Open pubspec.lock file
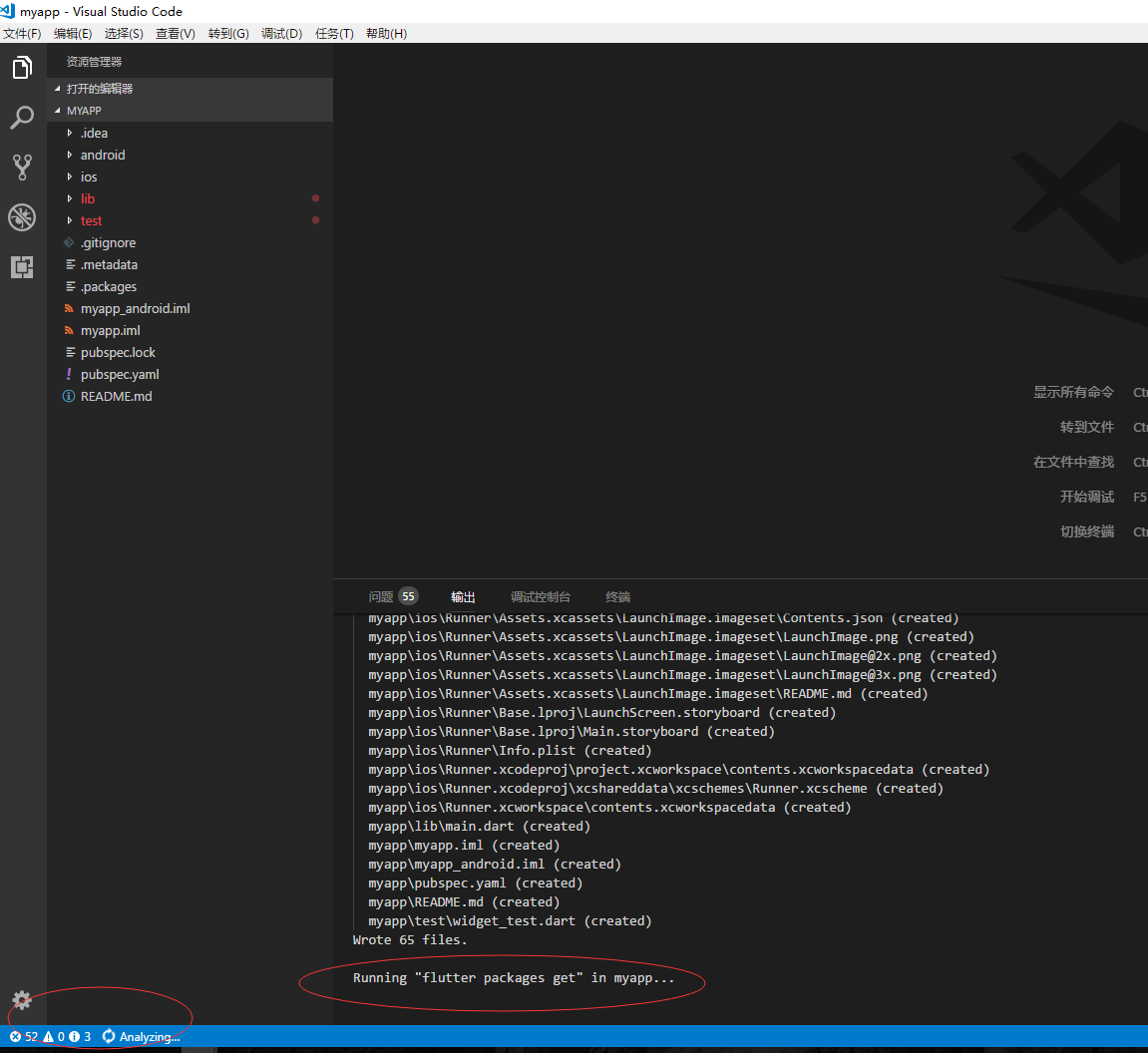The width and height of the screenshot is (1148, 1053). point(118,352)
